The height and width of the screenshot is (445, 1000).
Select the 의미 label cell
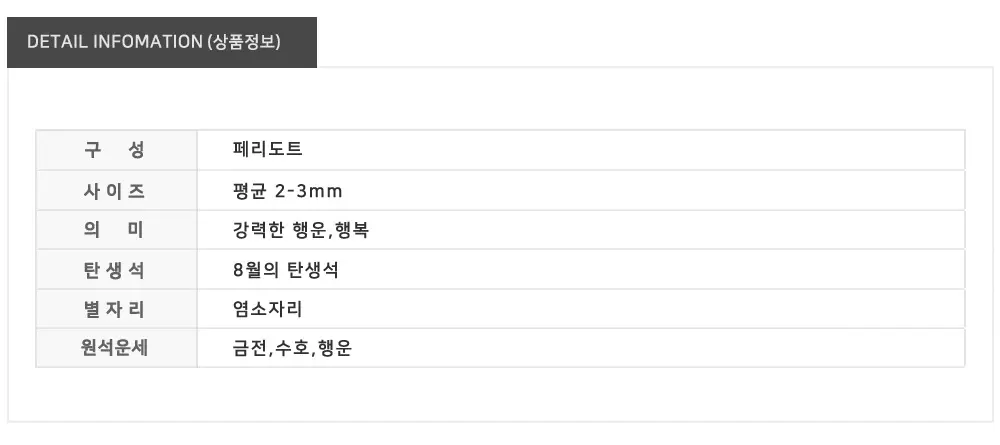pos(116,230)
